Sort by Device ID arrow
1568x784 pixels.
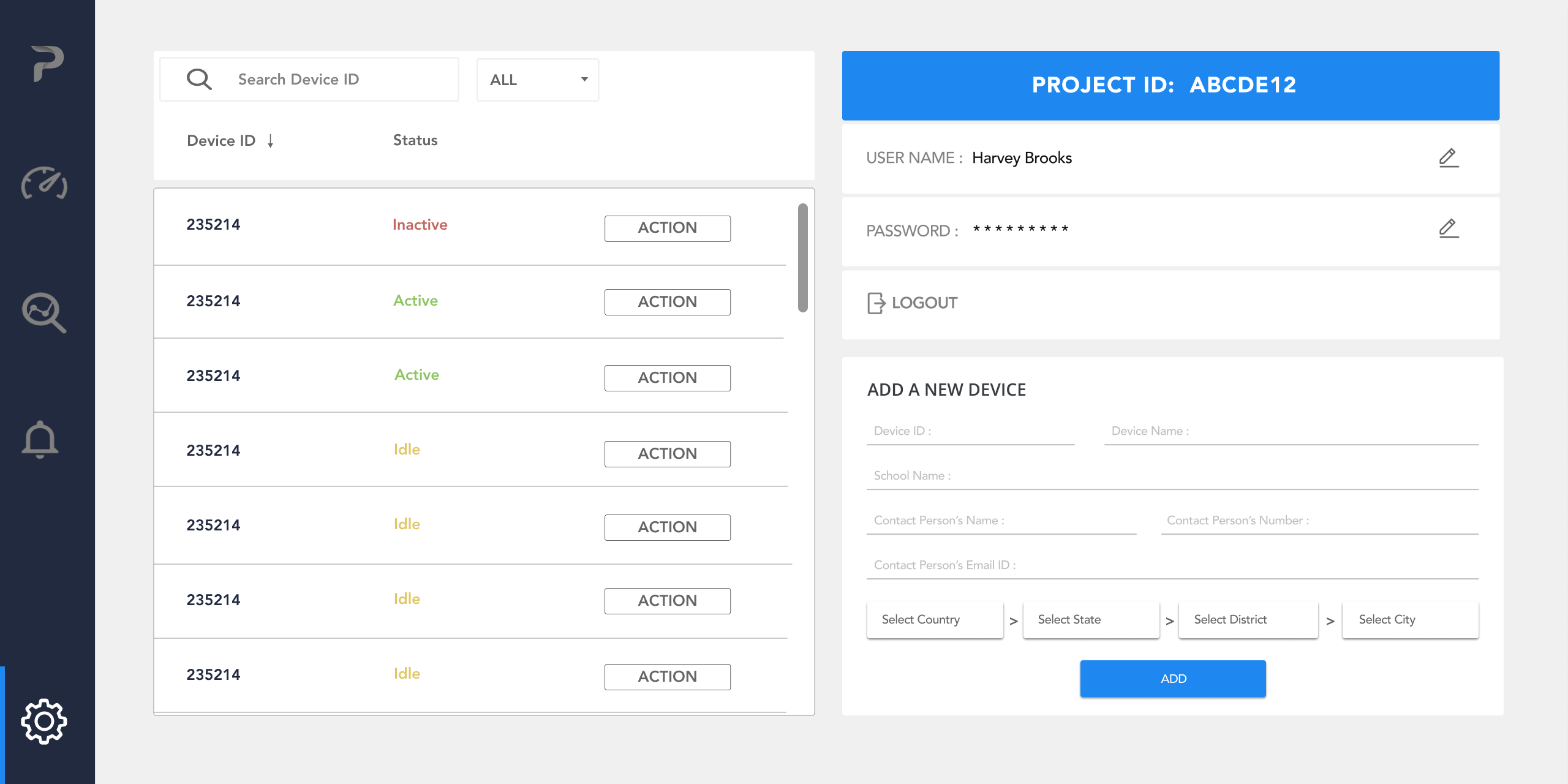270,141
